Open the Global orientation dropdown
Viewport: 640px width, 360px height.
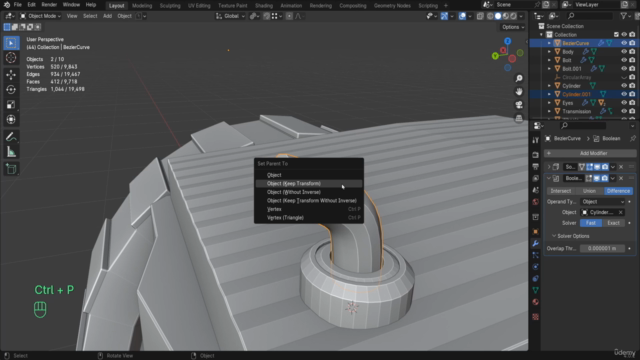(230, 16)
